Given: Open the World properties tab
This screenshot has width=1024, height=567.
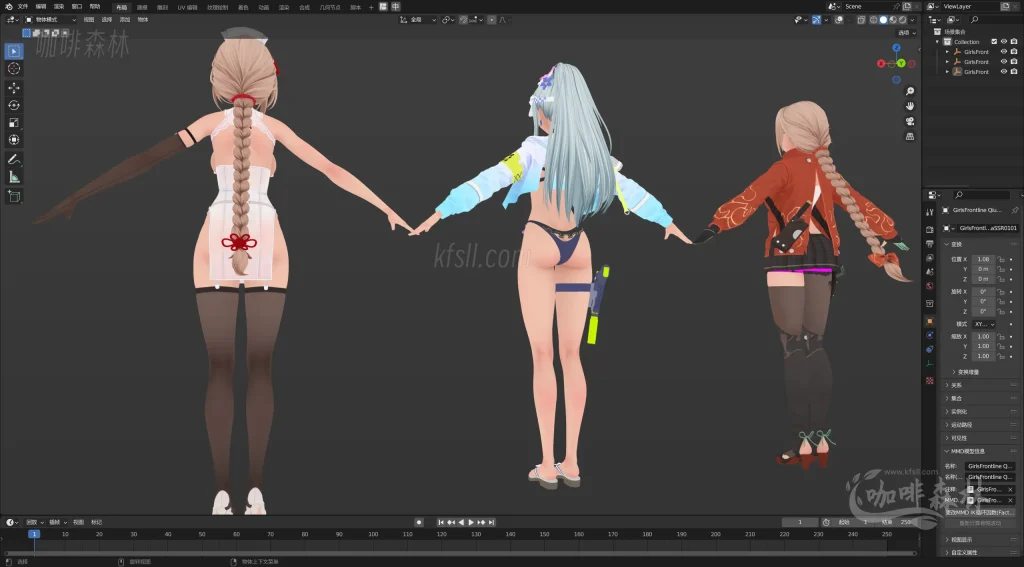Looking at the screenshot, I should click(929, 286).
